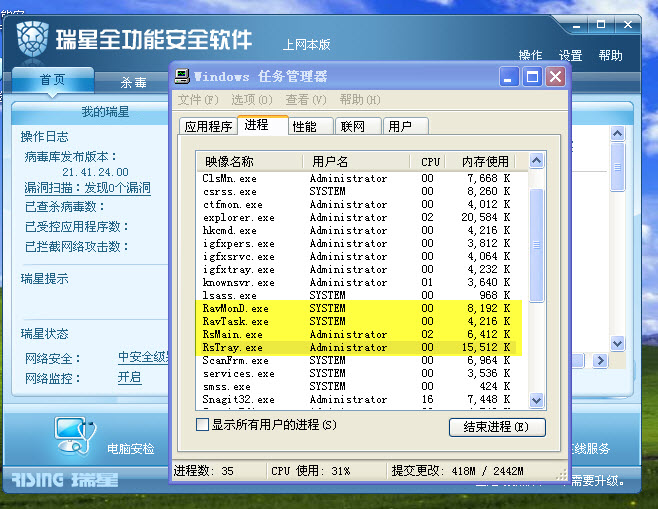Minimize the Task Manager window

tap(509, 77)
